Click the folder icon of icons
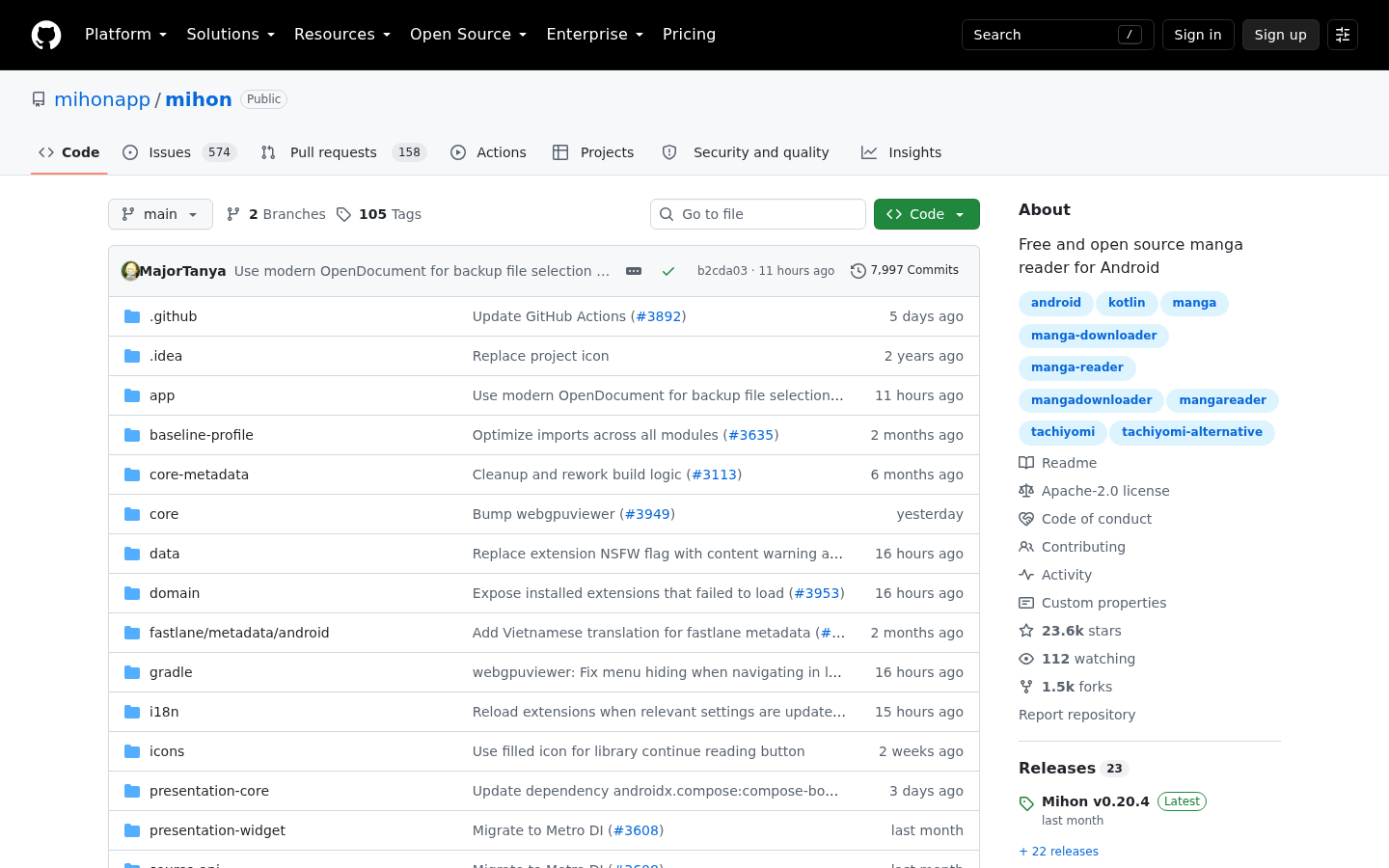 [x=132, y=751]
